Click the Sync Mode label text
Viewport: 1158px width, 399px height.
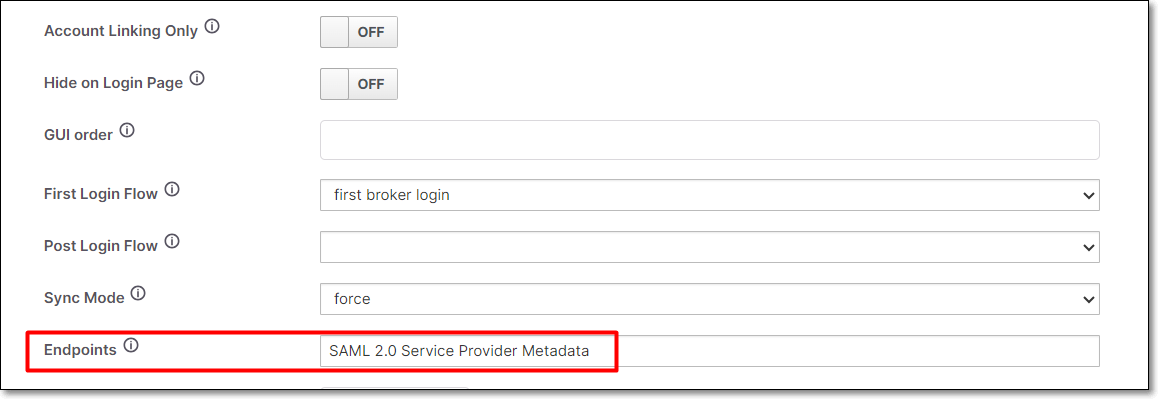pyautogui.click(x=84, y=299)
